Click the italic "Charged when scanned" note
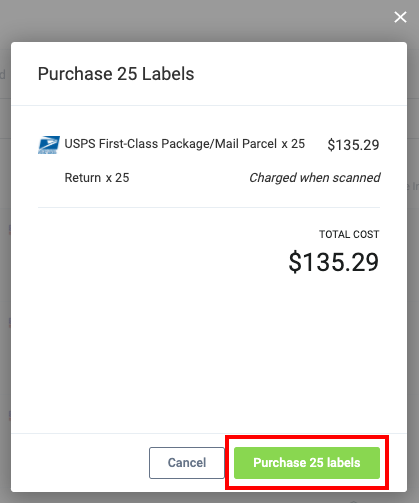The width and height of the screenshot is (419, 503). point(315,178)
